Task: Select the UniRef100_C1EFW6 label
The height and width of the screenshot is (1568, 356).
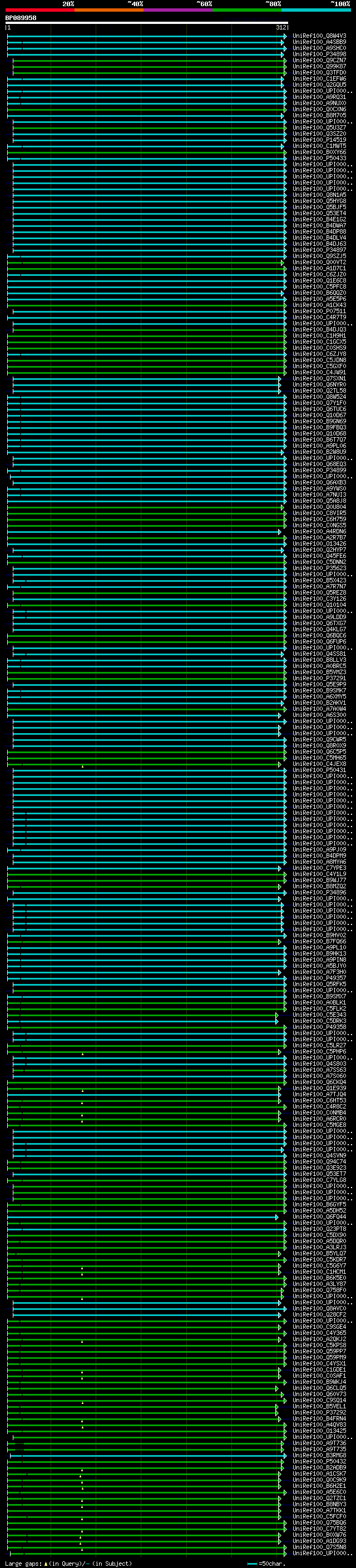Action: click(x=319, y=78)
